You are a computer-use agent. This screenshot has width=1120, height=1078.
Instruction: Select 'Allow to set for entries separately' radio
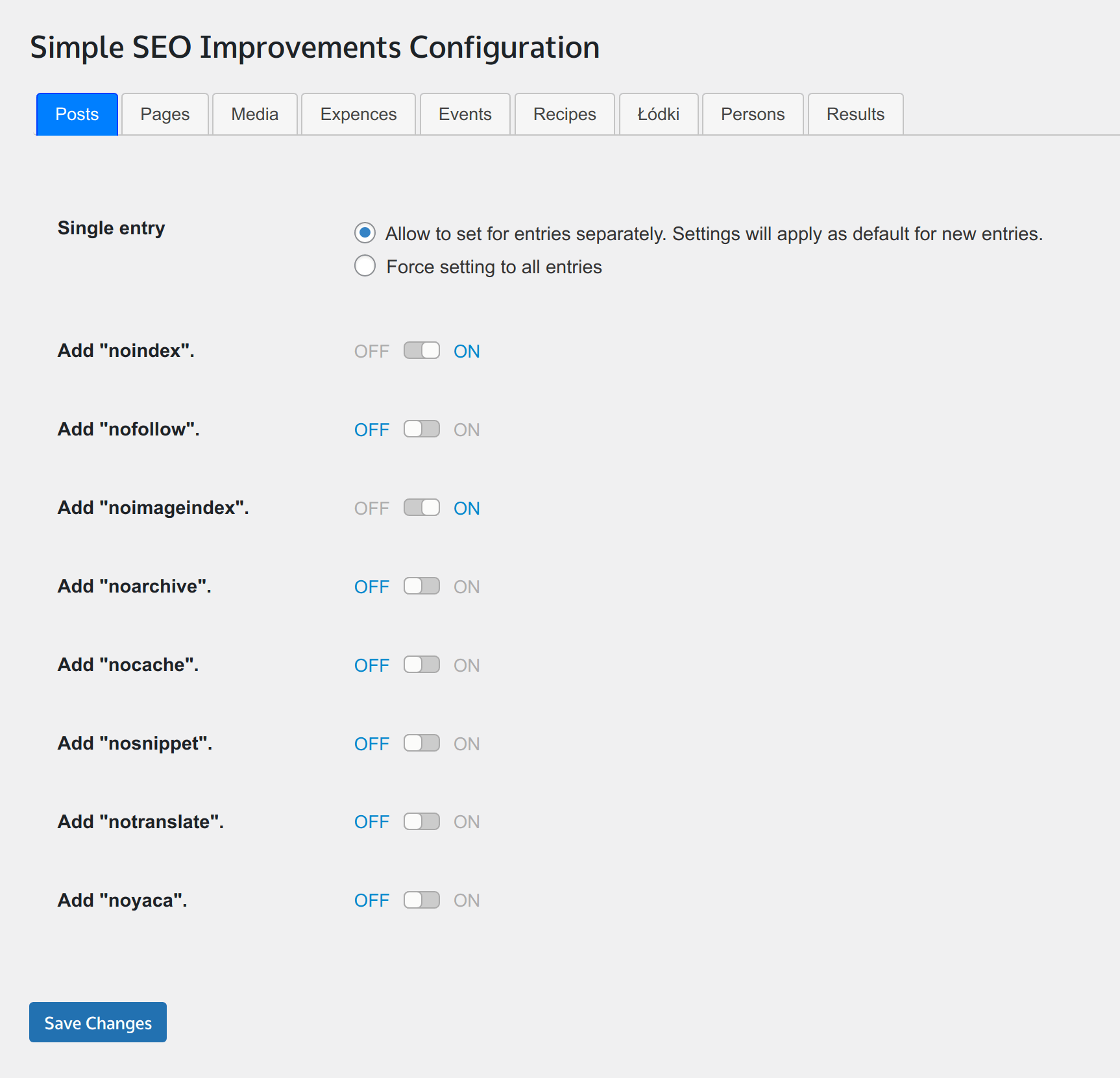point(365,232)
